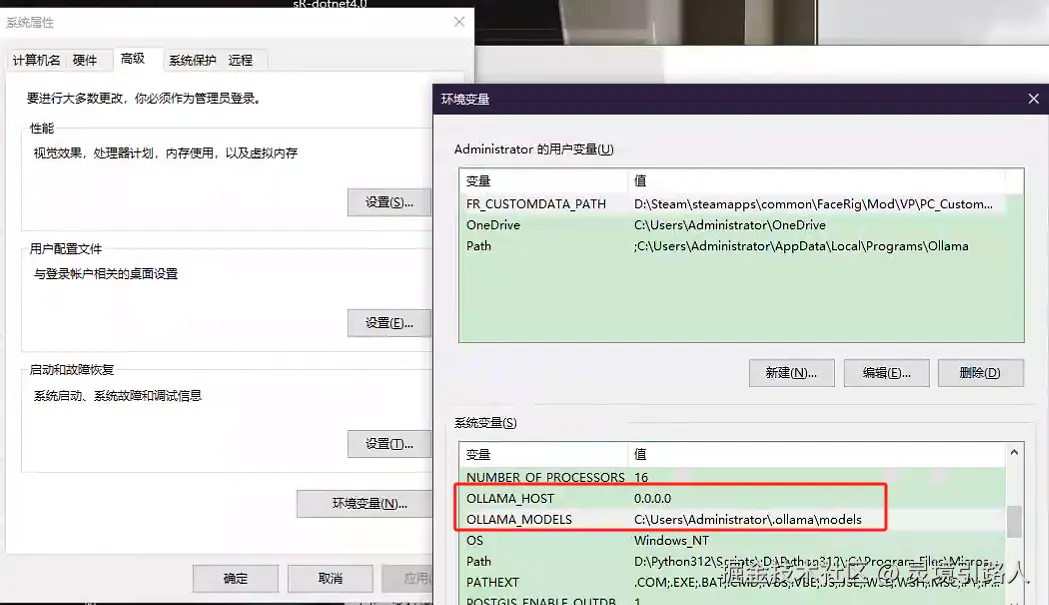This screenshot has width=1049, height=605.
Task: Click 设置(E) button under 用户配置文件
Action: pos(389,323)
